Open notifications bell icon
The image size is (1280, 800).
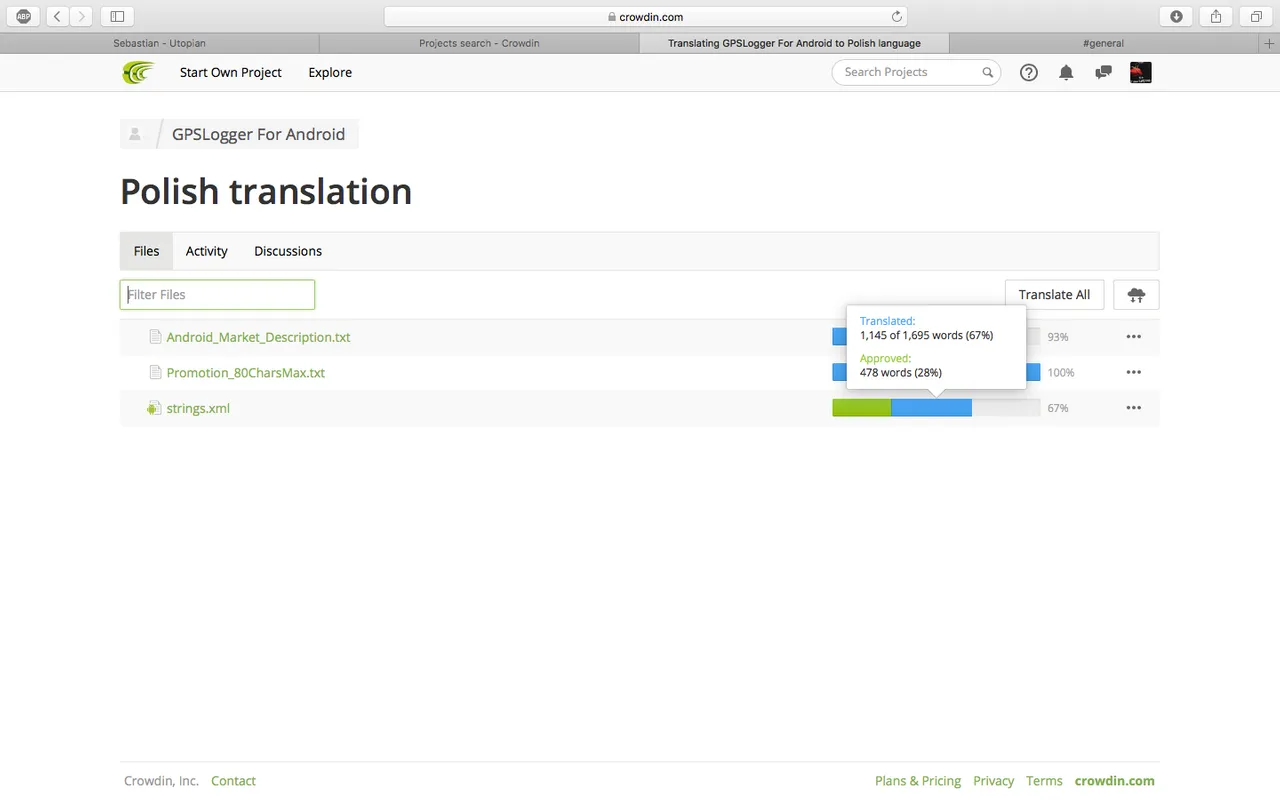coord(1066,72)
